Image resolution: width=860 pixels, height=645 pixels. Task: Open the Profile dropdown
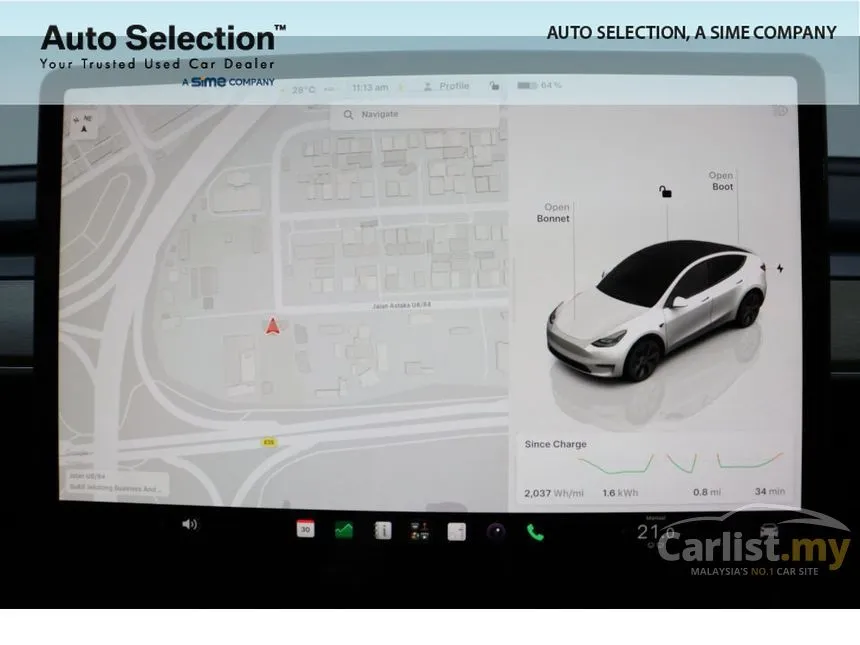pyautogui.click(x=446, y=86)
